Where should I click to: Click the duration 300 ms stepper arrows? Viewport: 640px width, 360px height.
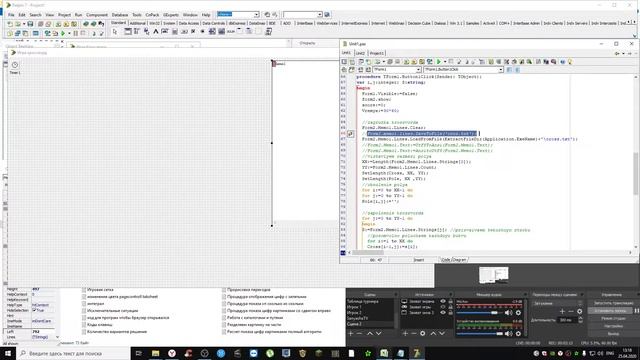pos(580,320)
